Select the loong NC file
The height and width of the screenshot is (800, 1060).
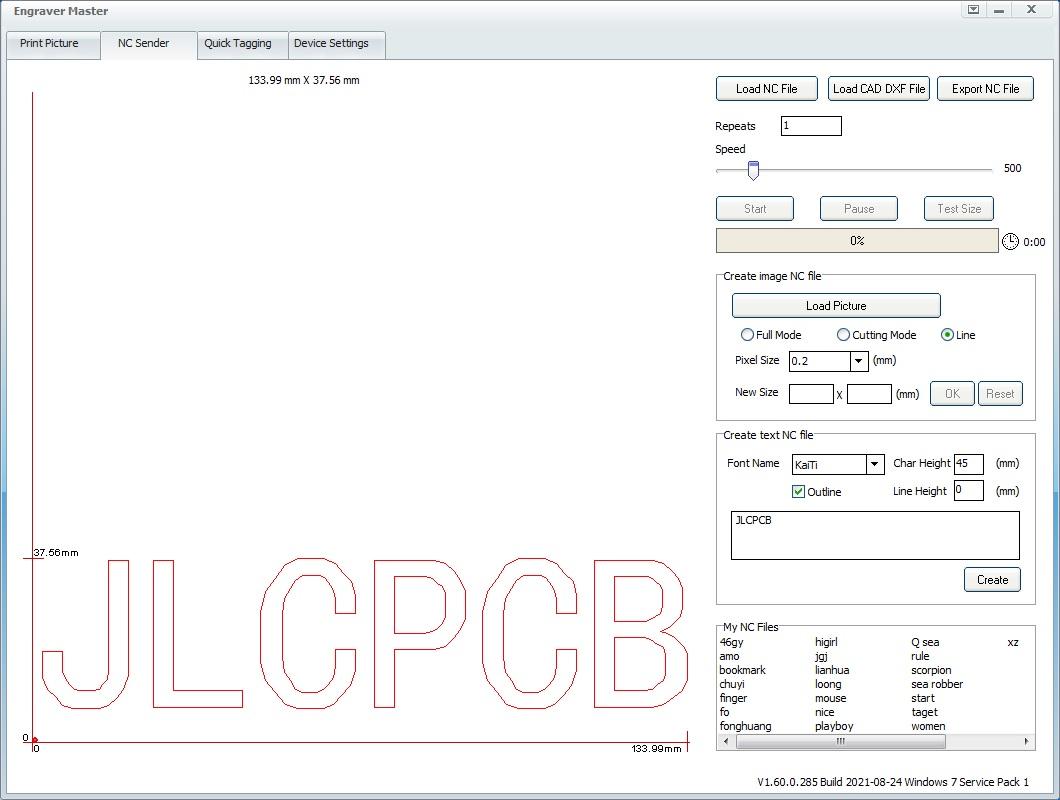[x=828, y=684]
